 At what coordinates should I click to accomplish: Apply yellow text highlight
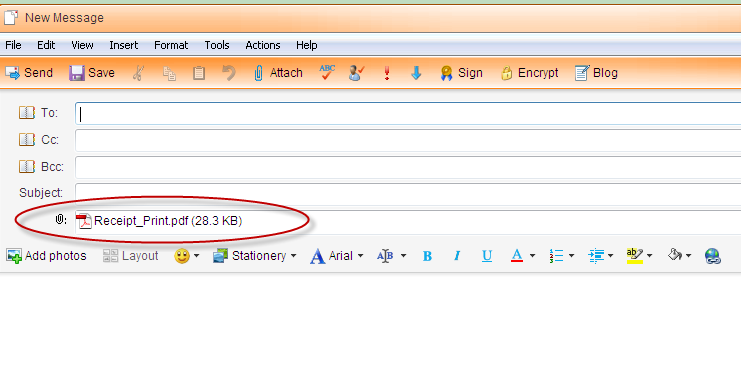tap(635, 256)
